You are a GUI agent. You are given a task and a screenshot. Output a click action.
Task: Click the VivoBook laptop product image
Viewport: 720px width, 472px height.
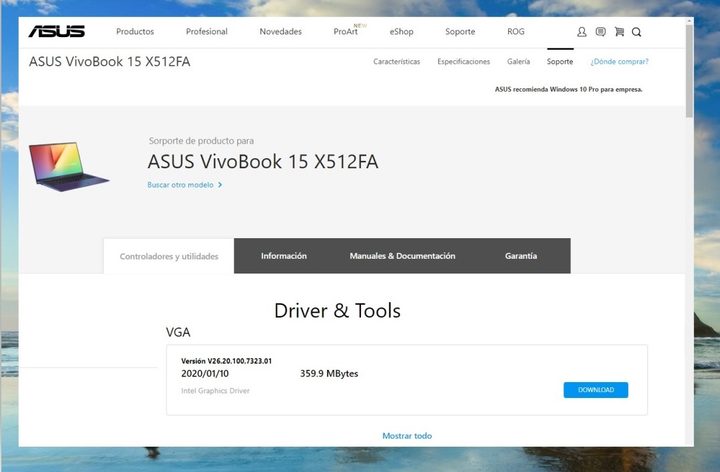point(68,165)
